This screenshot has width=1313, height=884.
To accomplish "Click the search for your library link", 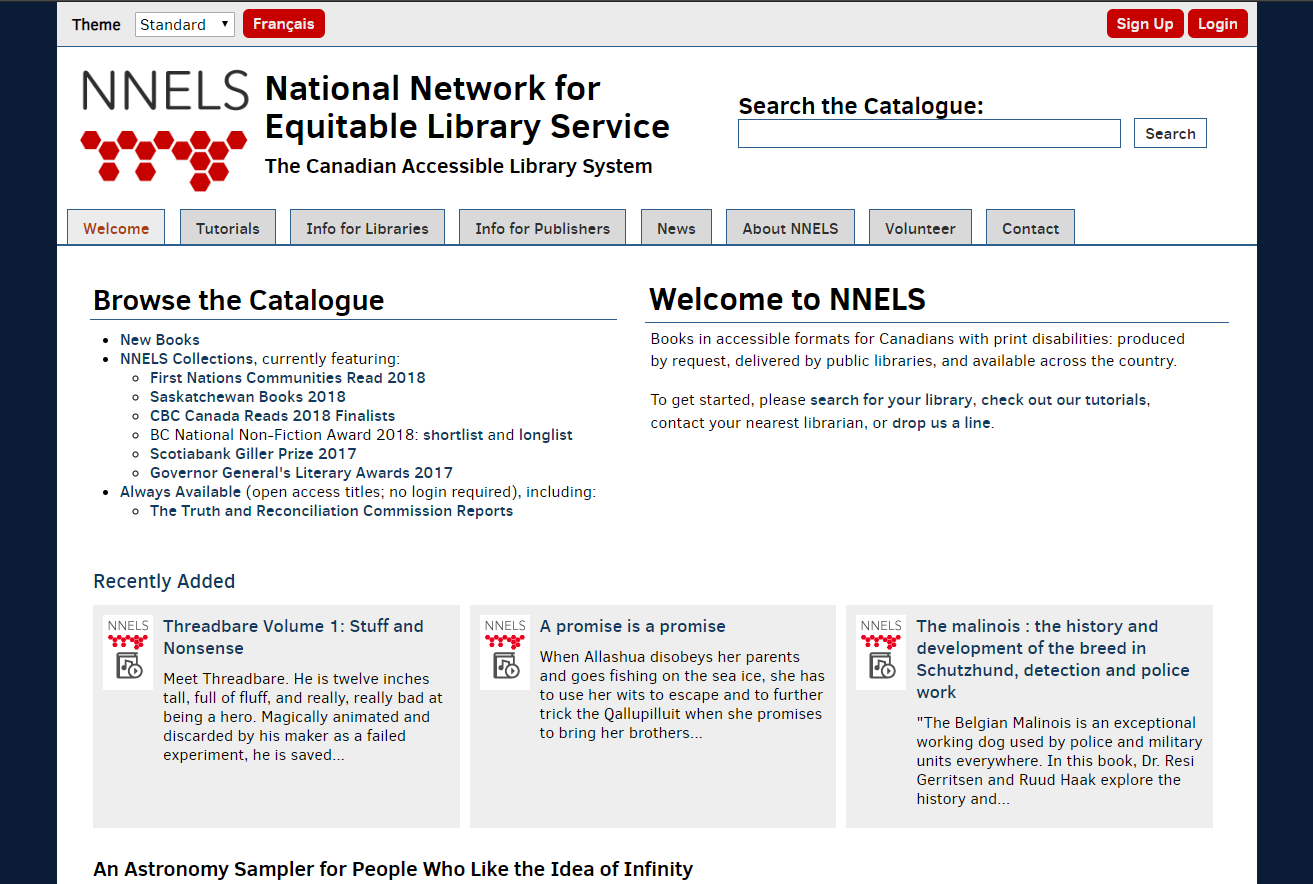I will pos(891,400).
